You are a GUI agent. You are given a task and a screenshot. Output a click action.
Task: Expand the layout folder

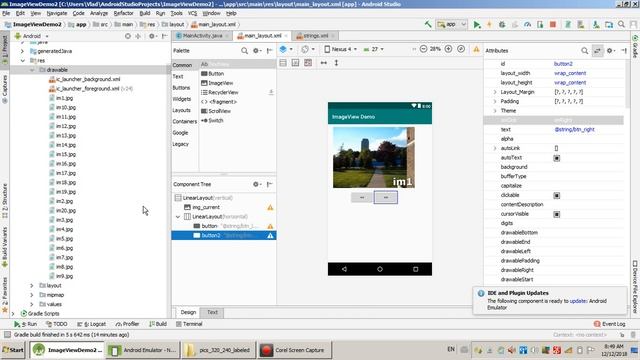pos(32,286)
